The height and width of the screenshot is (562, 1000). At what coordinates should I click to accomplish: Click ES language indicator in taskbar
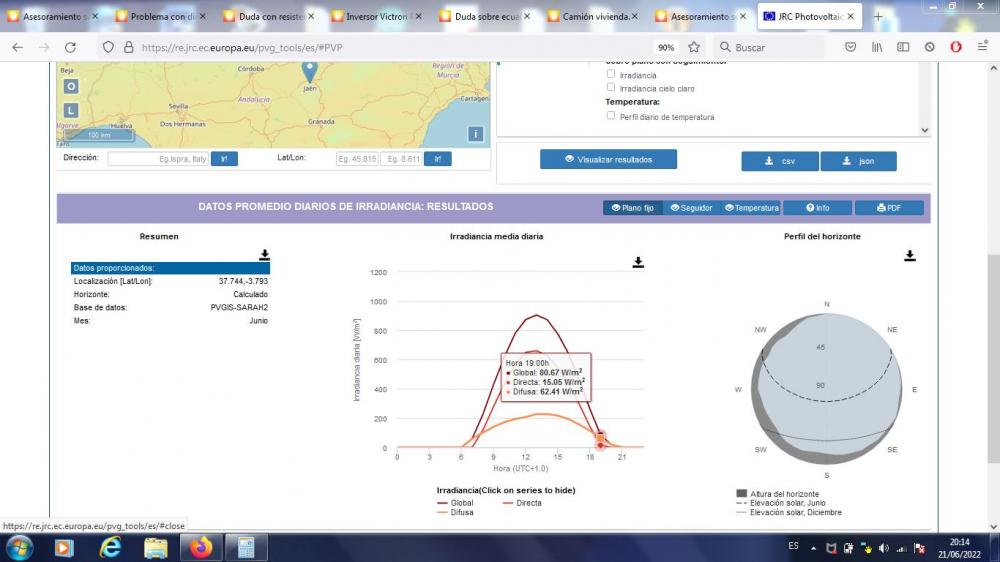793,546
